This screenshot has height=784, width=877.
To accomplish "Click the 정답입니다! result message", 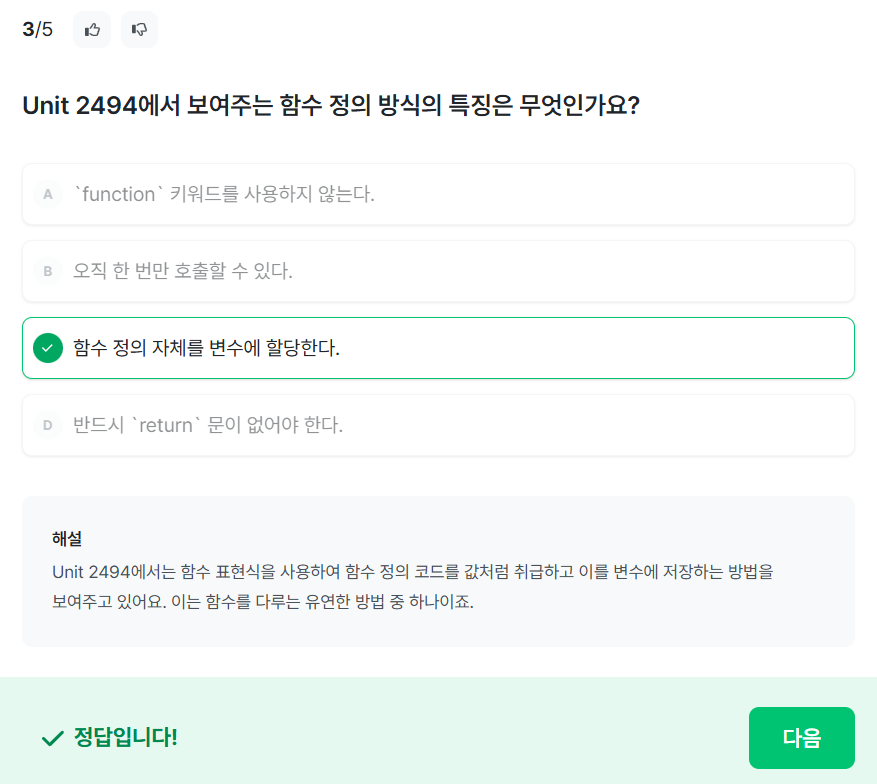I will (125, 738).
